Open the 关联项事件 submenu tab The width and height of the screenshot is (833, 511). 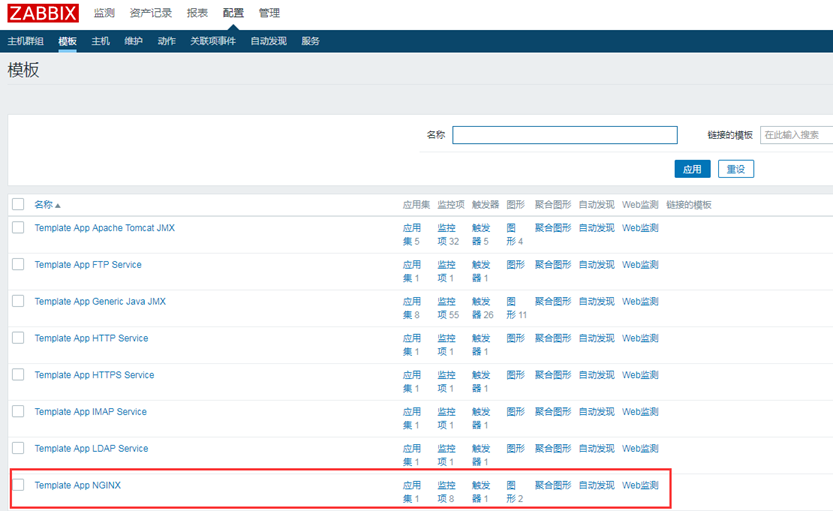[213, 41]
